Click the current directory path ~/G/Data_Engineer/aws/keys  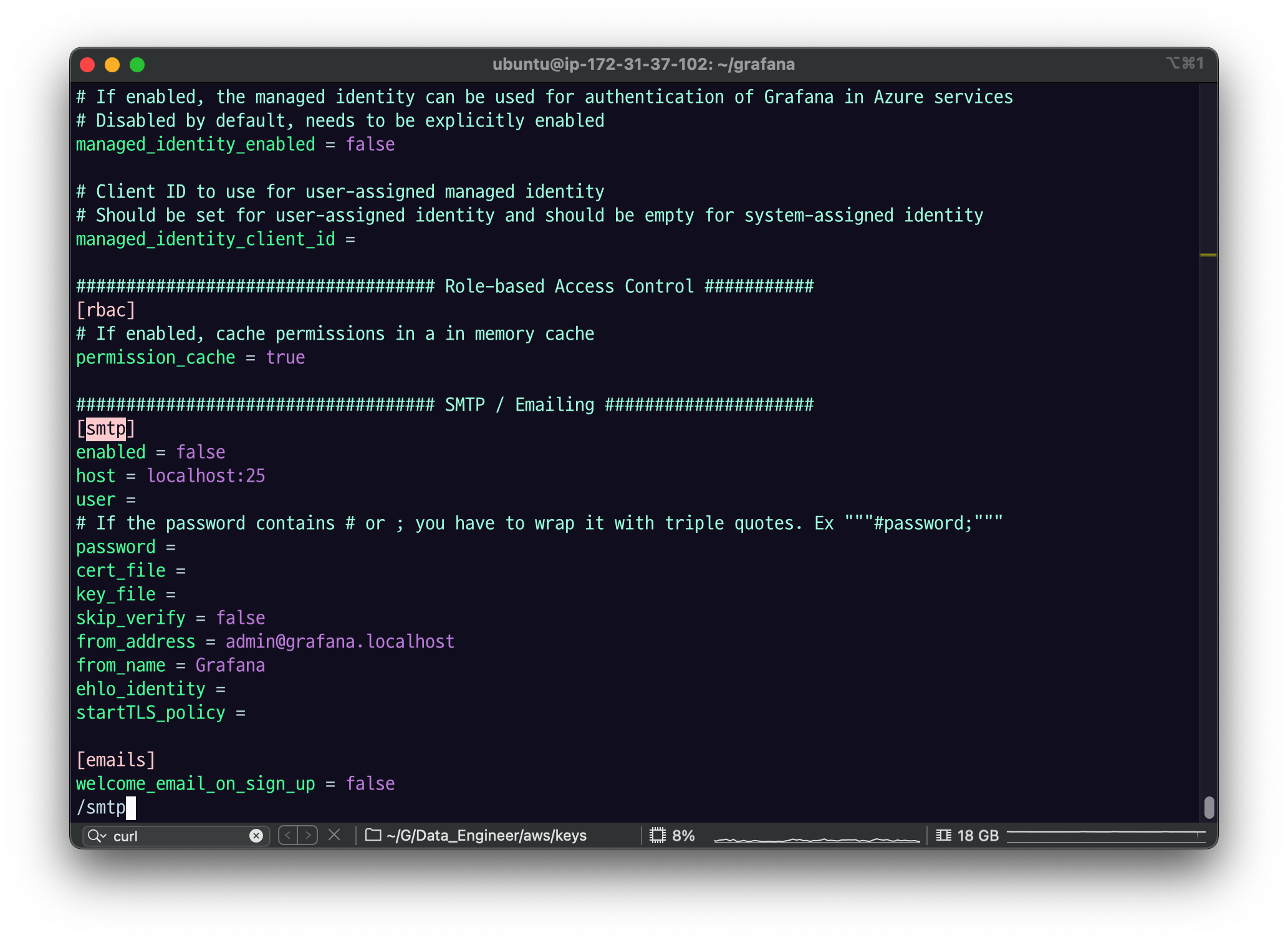click(486, 836)
